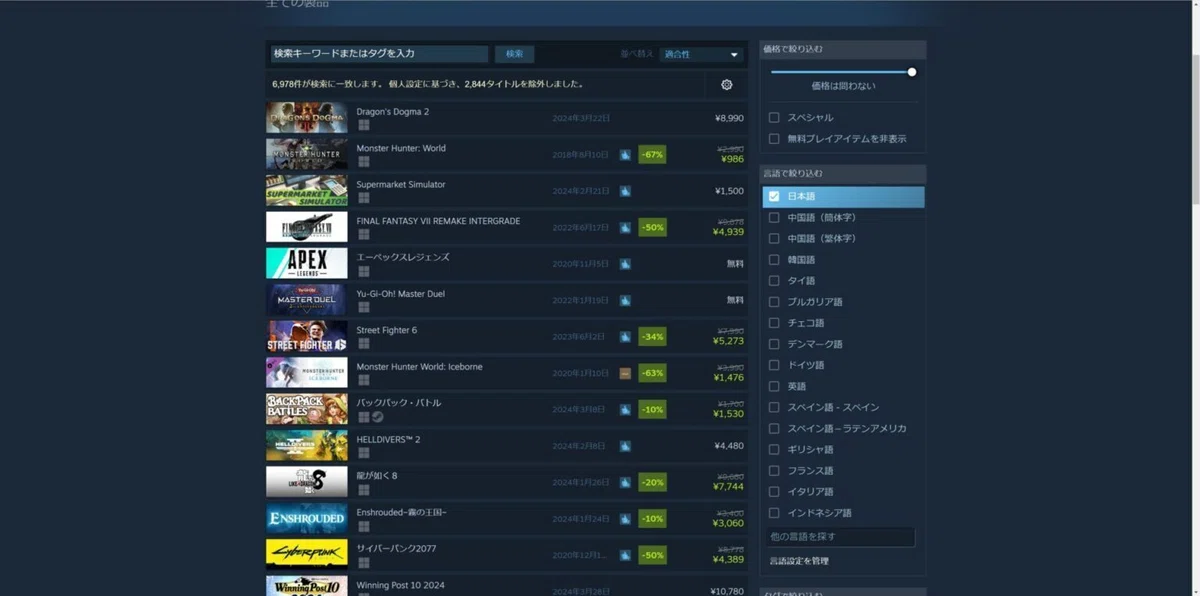
Task: Click the Windows icon under HELLDIVERS 2
Action: tap(364, 453)
